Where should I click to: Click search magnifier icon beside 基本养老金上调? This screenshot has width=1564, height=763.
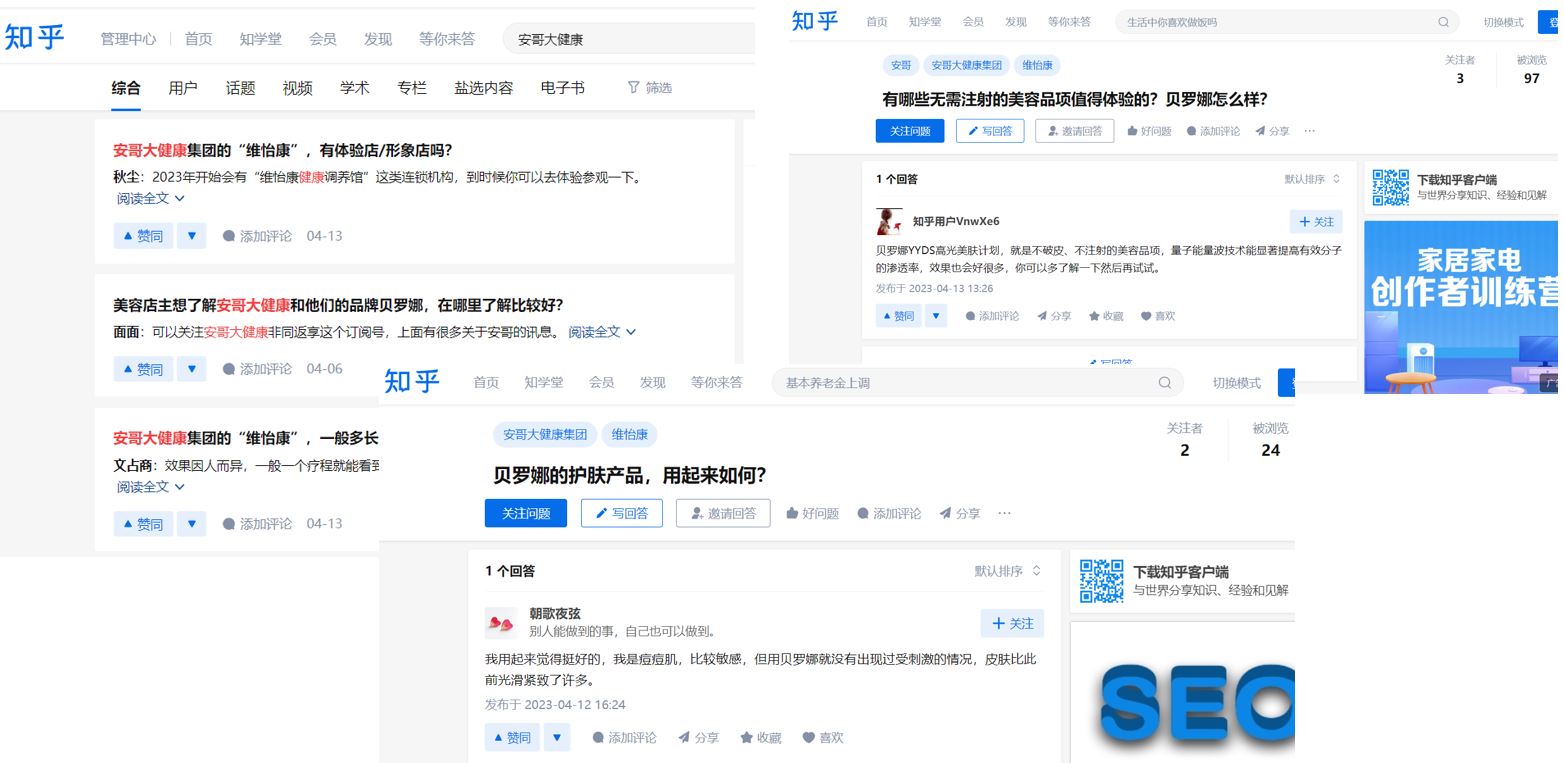(1164, 382)
